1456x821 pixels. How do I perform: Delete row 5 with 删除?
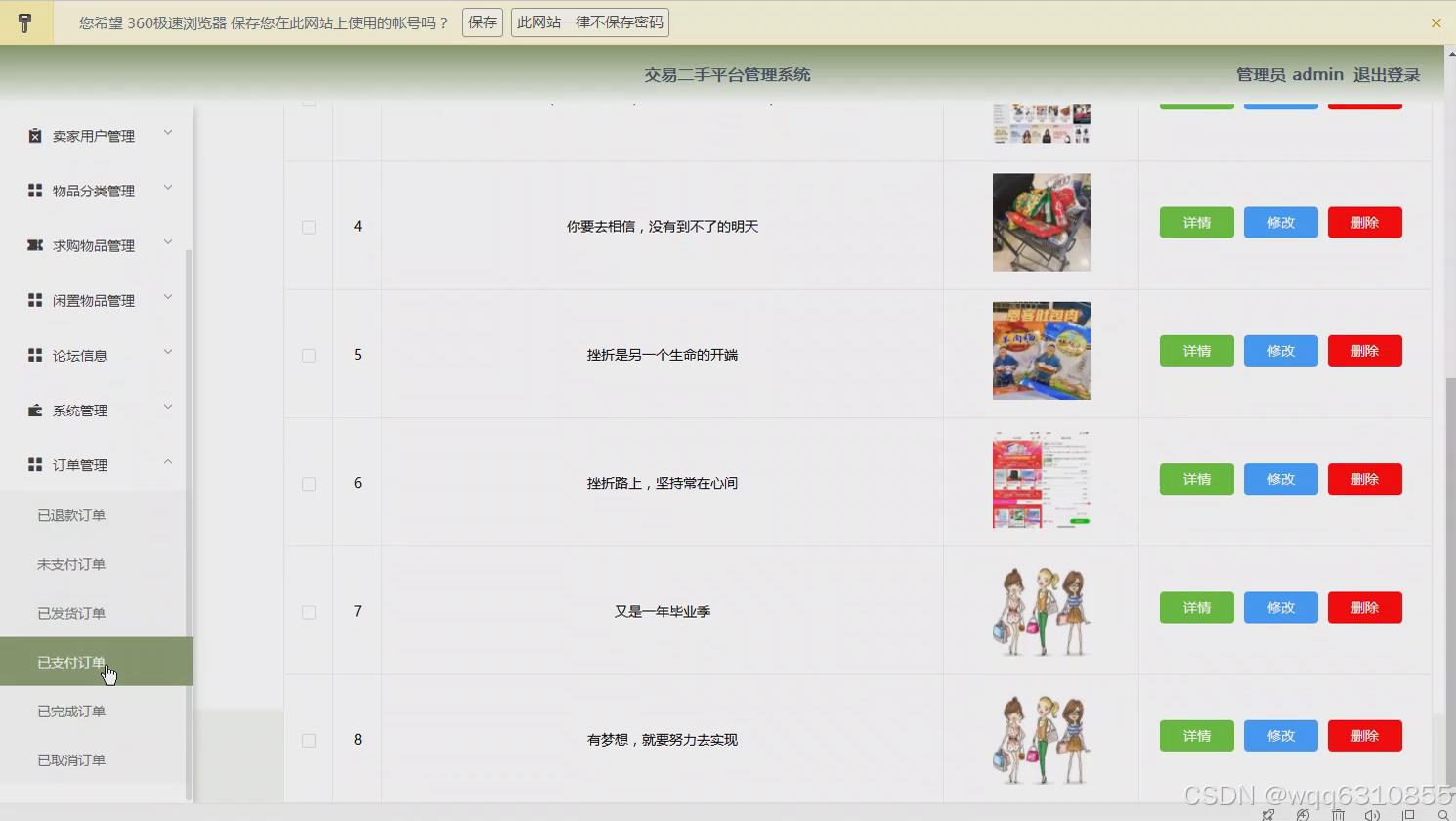click(1365, 351)
